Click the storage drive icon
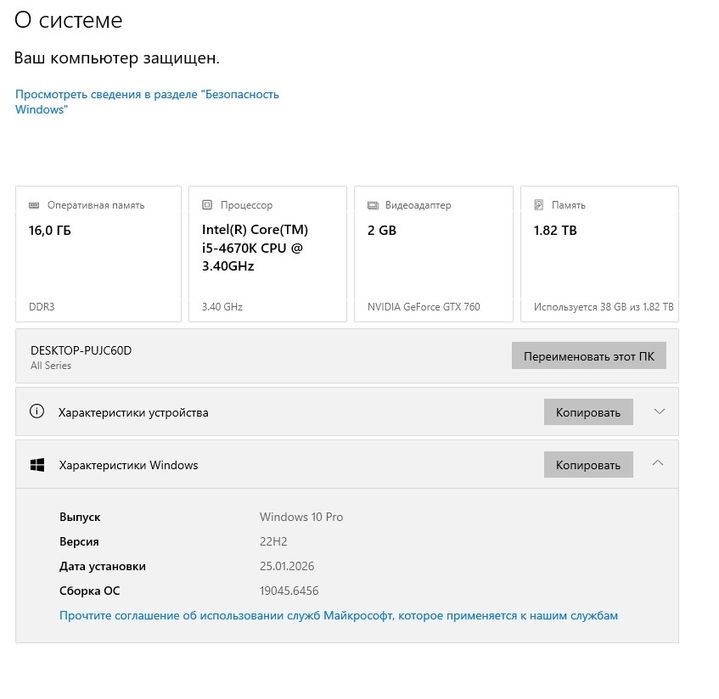The height and width of the screenshot is (699, 719). 539,206
